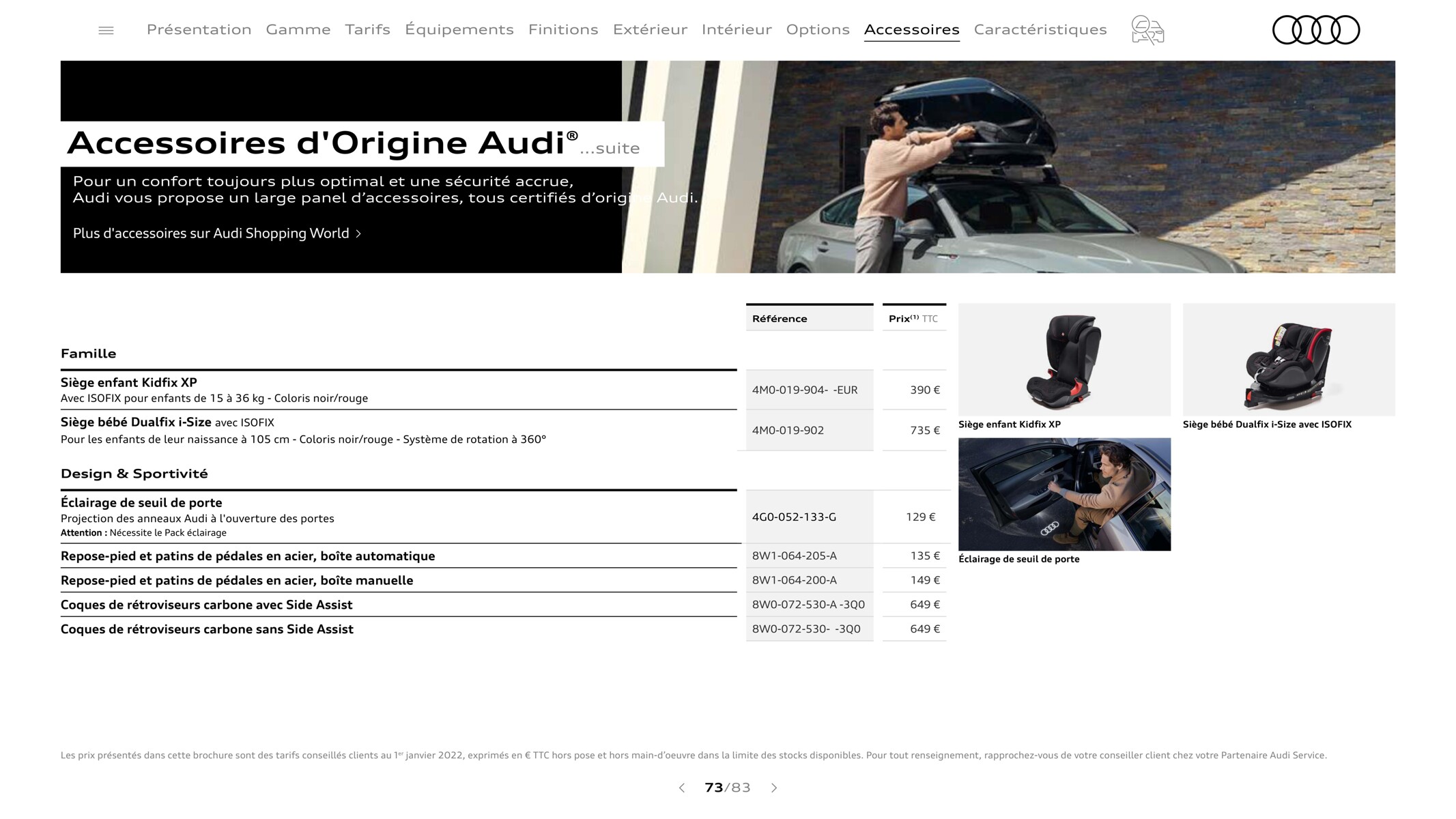Expand the Famille accessories section

point(89,352)
